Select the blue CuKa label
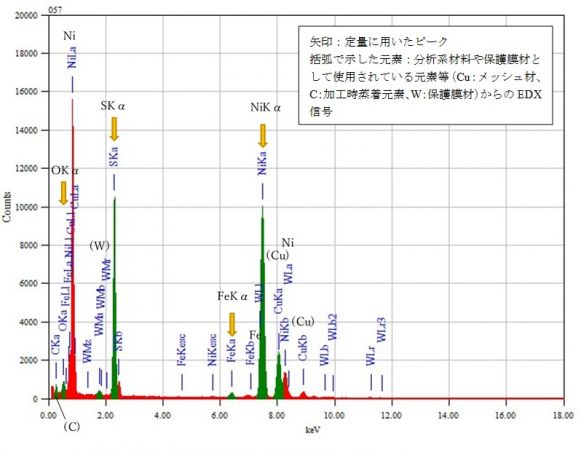Image resolution: width=581 pixels, height=450 pixels. point(278,301)
